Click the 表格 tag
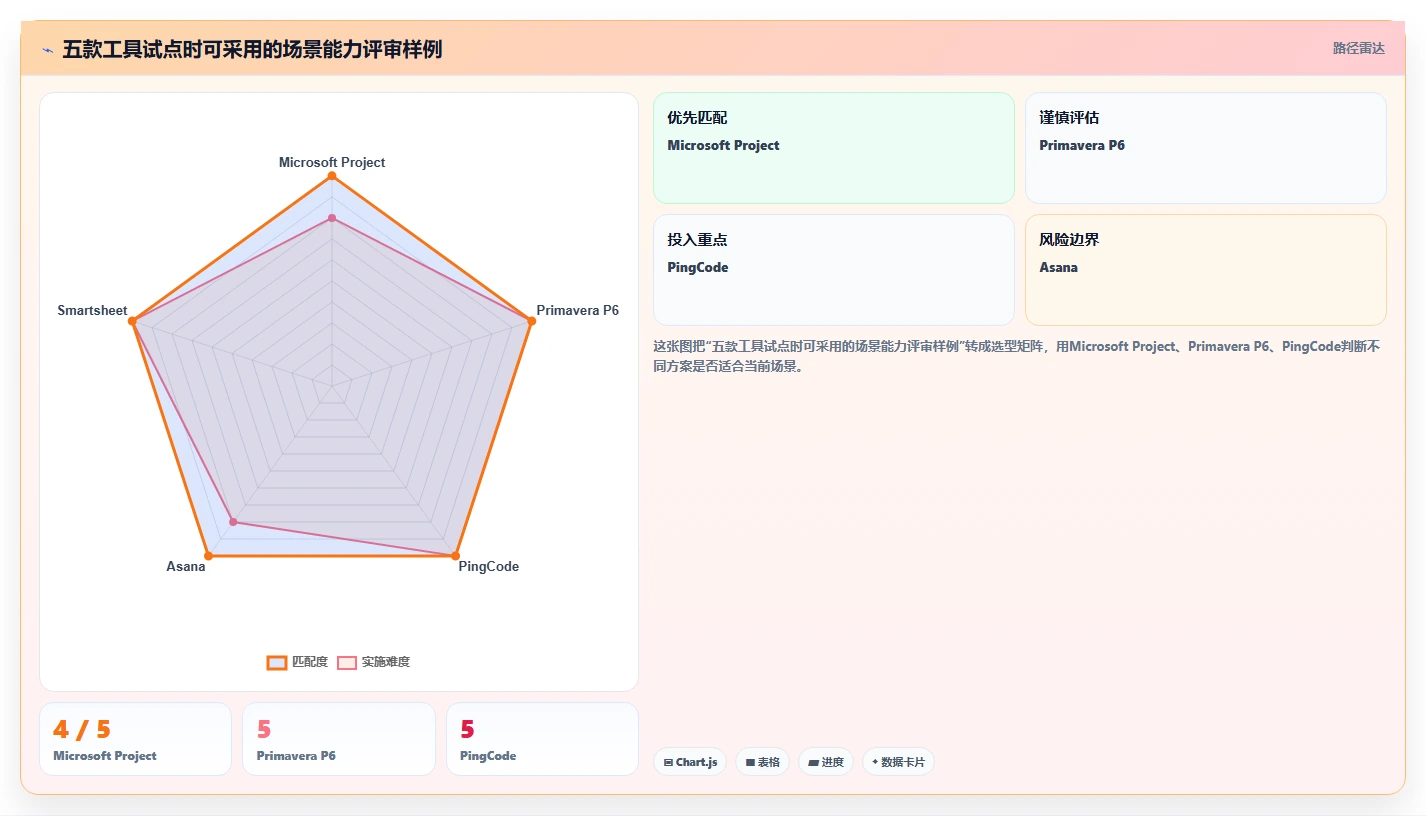This screenshot has height=816, width=1426. pos(762,762)
